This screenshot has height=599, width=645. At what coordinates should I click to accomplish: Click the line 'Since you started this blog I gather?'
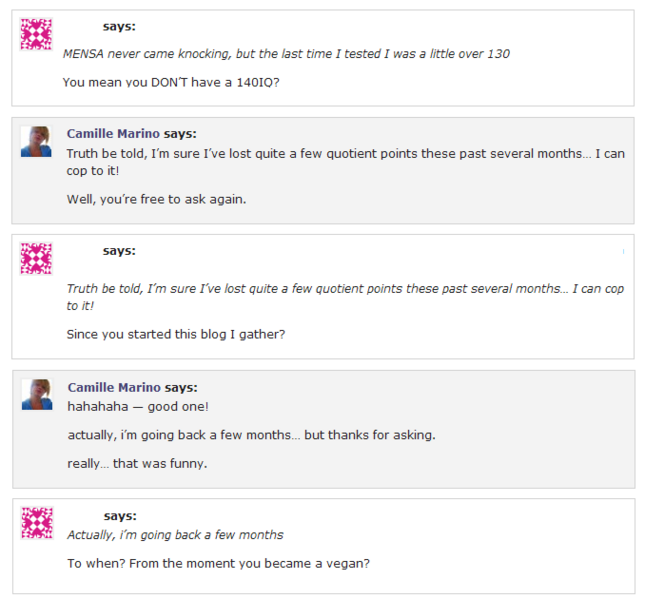176,334
